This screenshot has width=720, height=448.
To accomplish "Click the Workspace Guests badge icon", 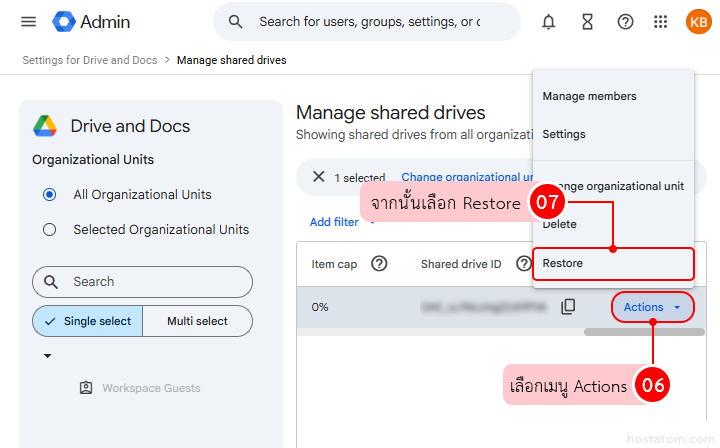I will [x=86, y=388].
